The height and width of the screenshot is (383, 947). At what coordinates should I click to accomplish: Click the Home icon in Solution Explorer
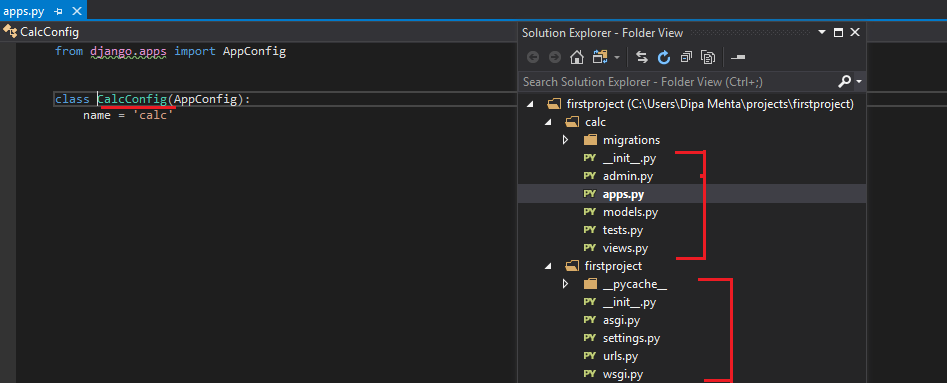[x=577, y=57]
